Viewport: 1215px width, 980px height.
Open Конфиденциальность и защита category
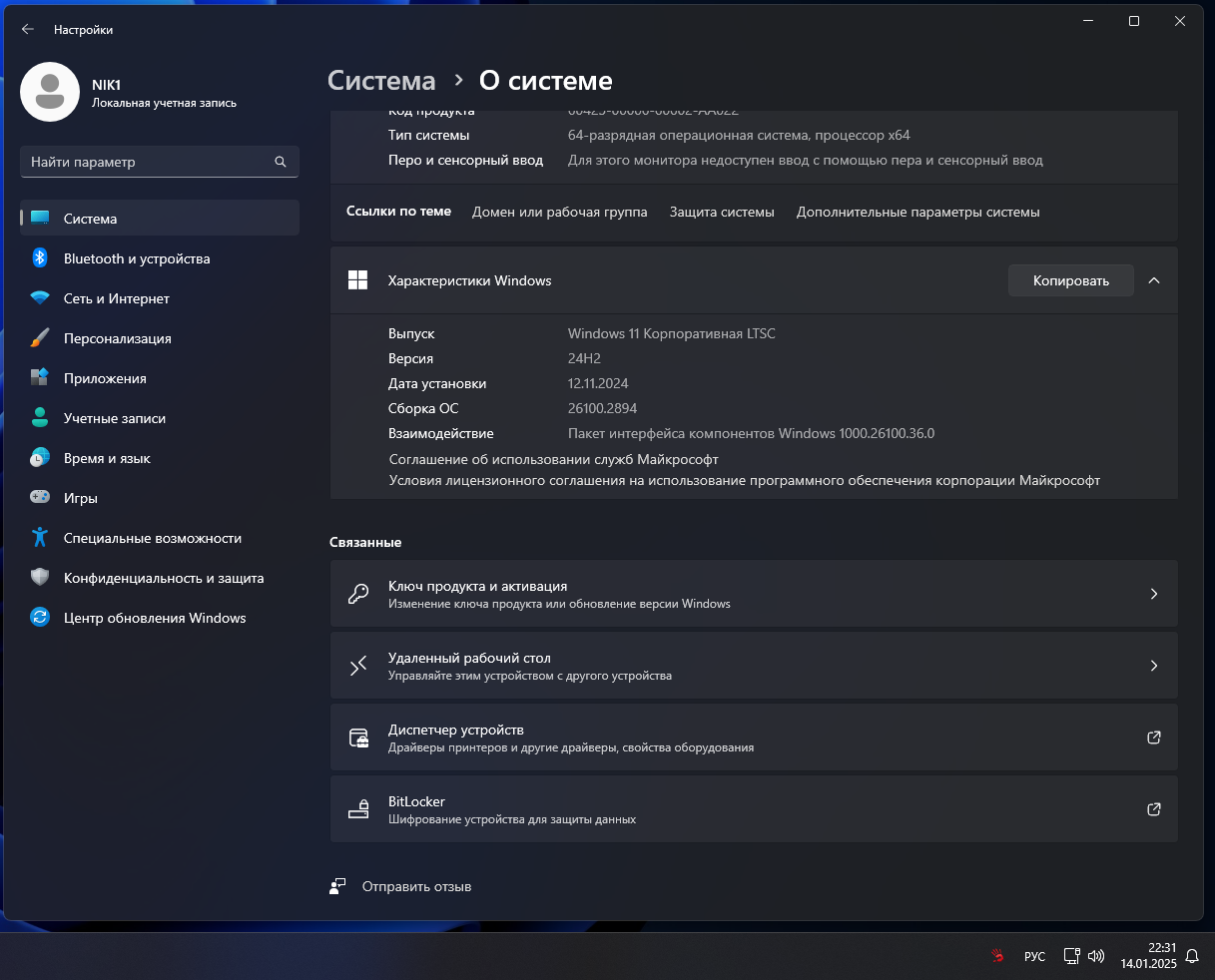(160, 577)
